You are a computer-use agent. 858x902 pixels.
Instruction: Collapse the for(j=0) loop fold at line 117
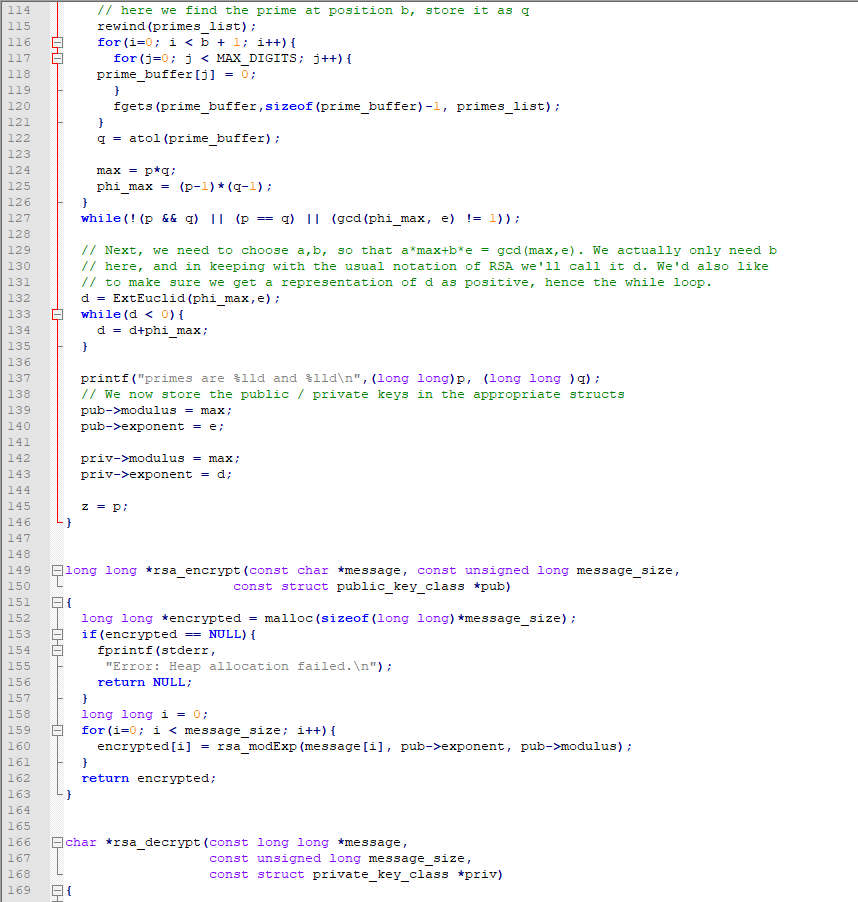pyautogui.click(x=58, y=59)
